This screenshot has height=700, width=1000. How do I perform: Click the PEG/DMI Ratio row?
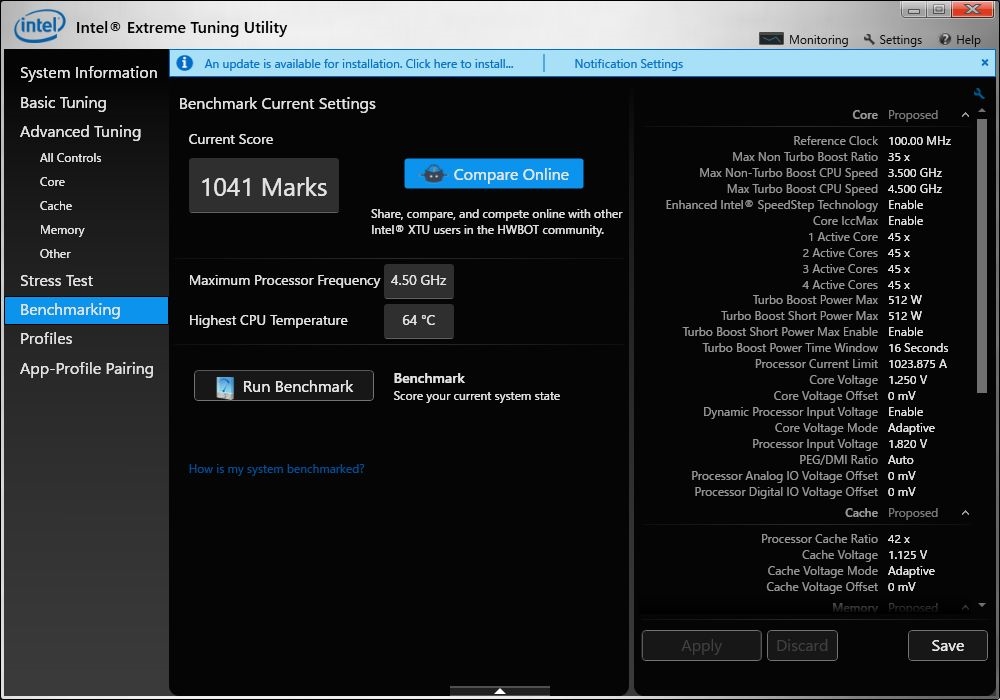click(856, 460)
